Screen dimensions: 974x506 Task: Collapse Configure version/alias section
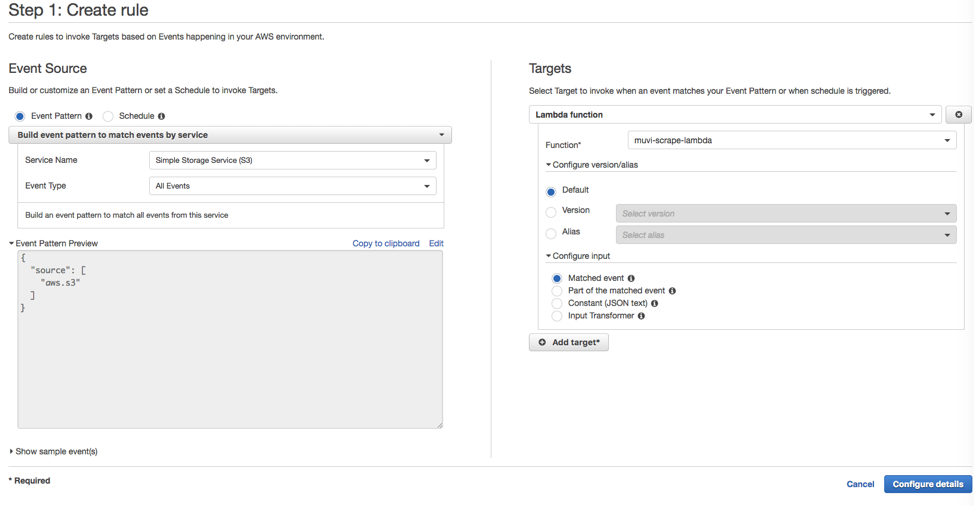pos(592,165)
